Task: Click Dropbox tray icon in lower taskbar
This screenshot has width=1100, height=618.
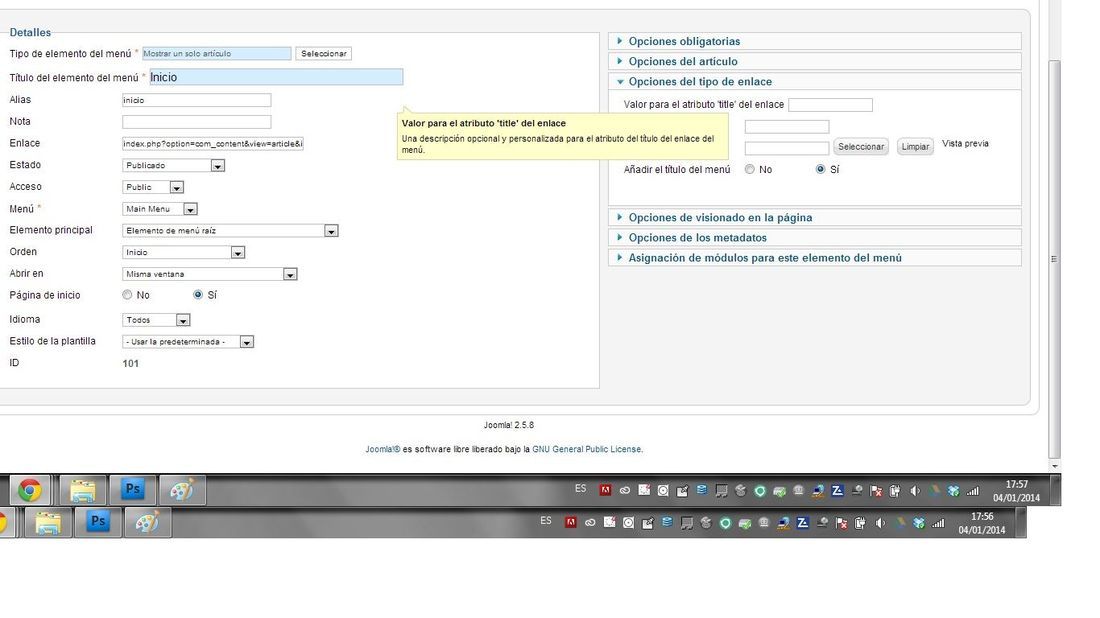Action: coord(919,523)
